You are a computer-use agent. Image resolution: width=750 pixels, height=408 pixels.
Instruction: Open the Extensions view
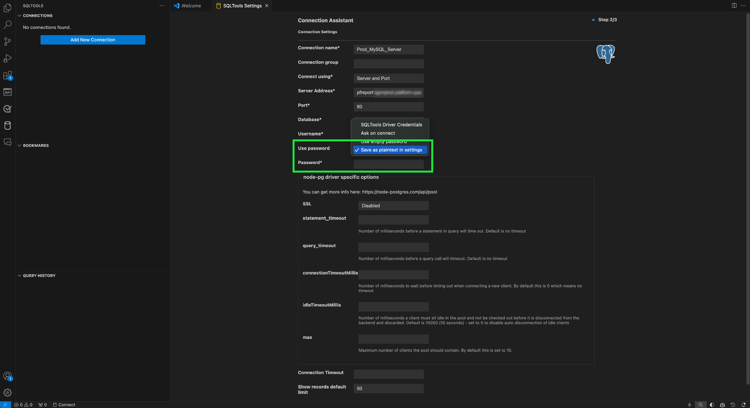[x=7, y=75]
